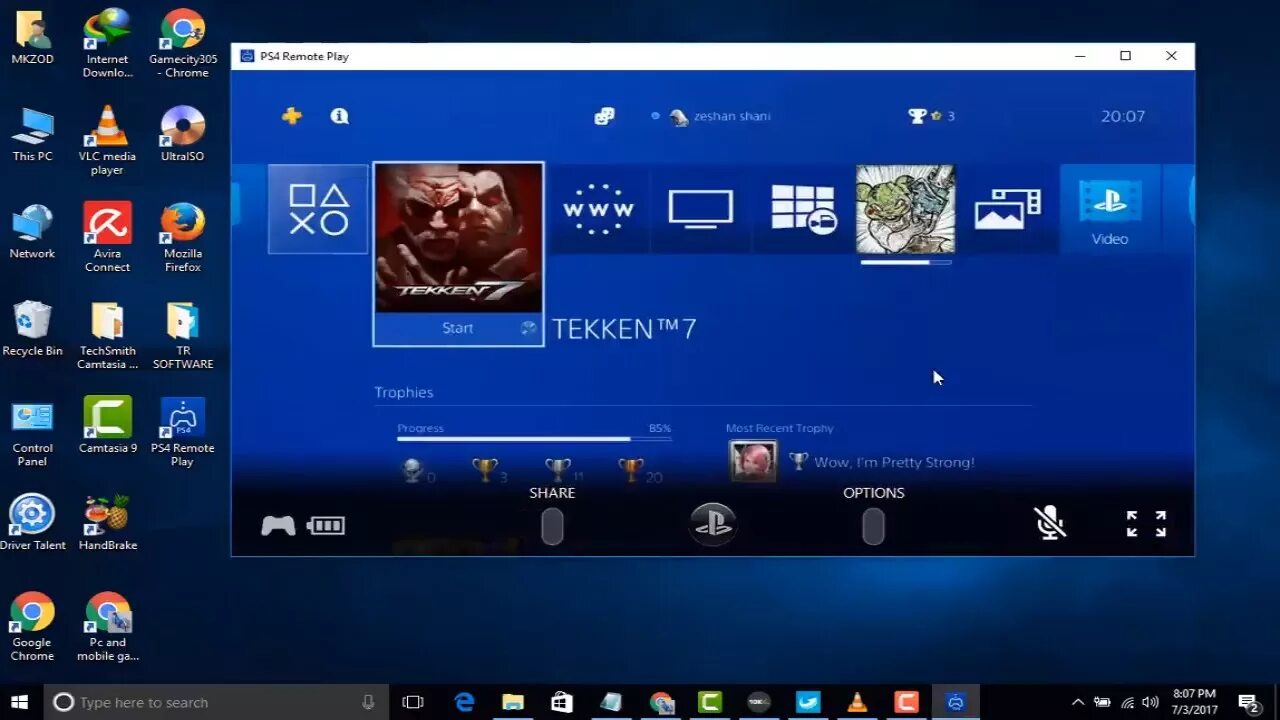
Task: Click the controller status icon
Action: 278,525
